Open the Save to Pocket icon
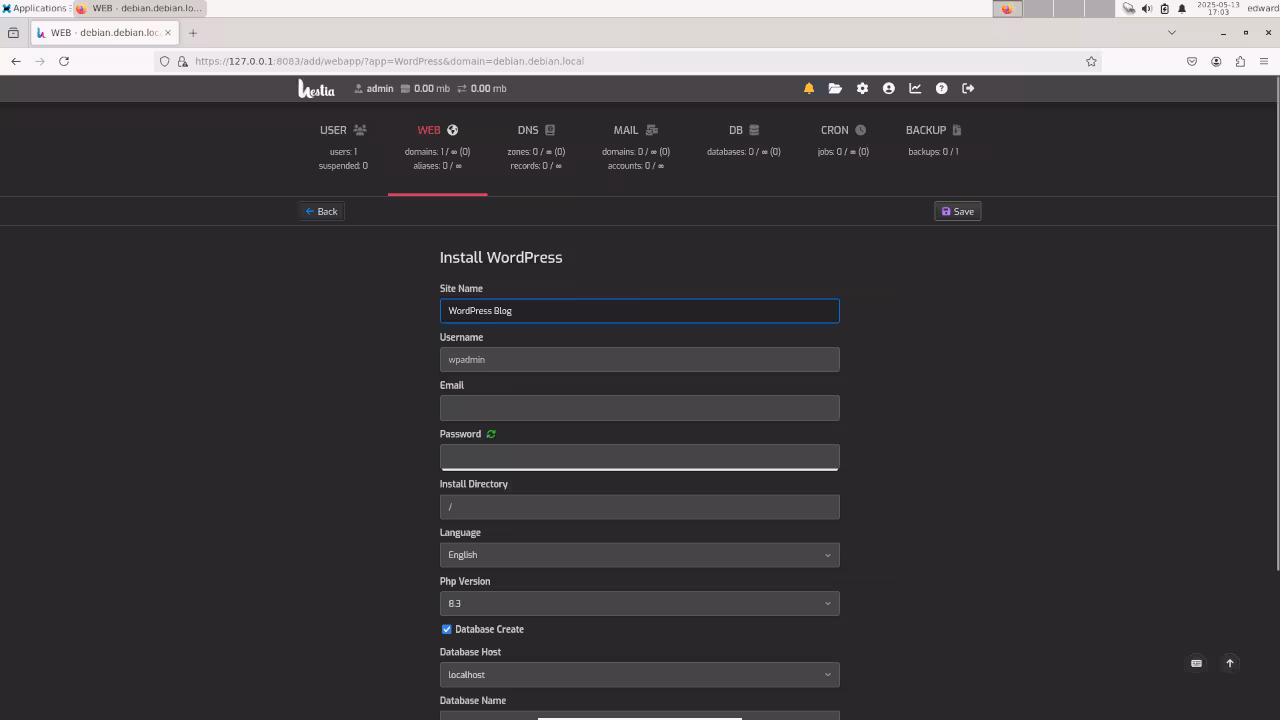Viewport: 1280px width, 720px height. [x=1192, y=61]
